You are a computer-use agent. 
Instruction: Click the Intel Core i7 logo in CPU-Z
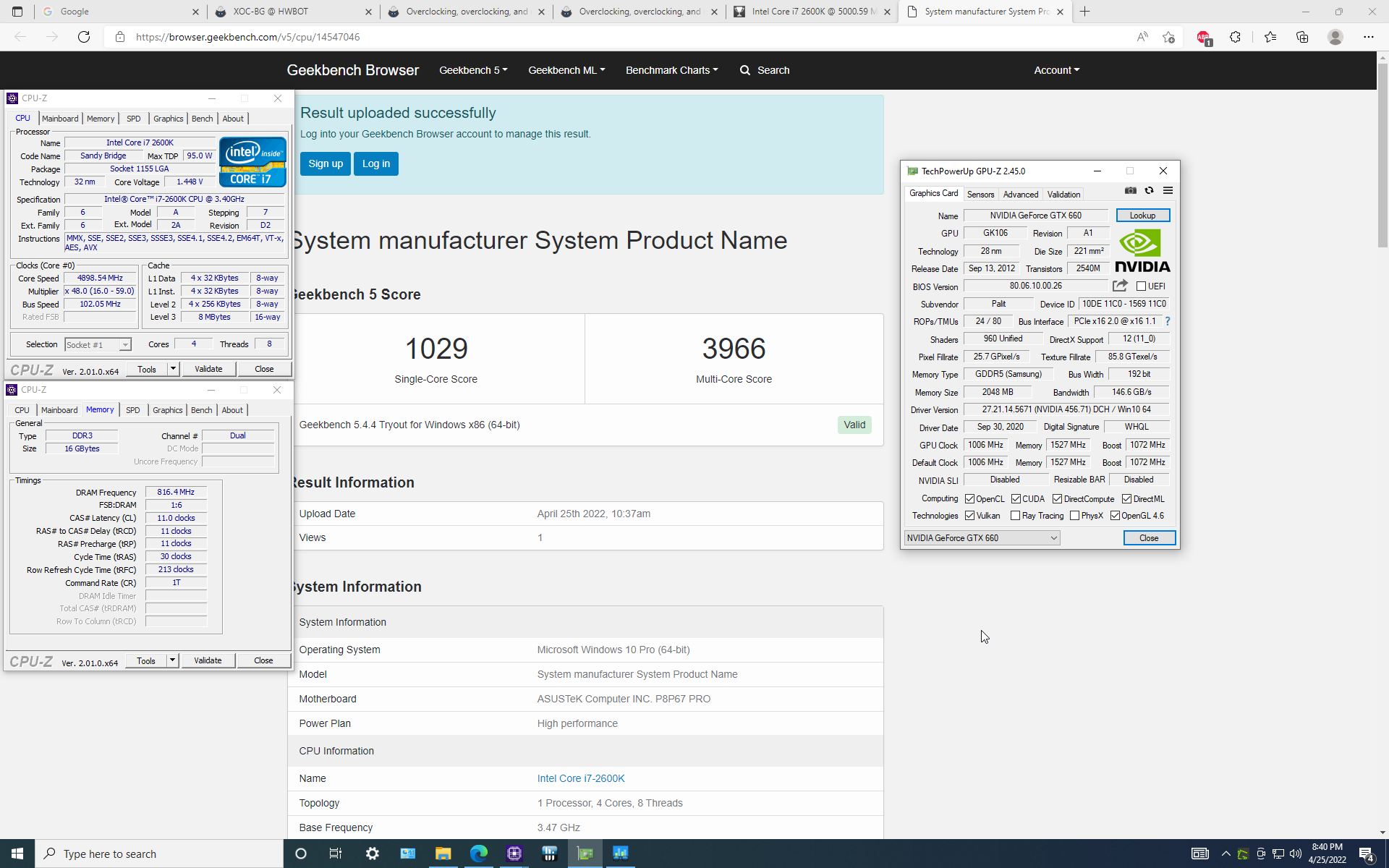pyautogui.click(x=252, y=162)
